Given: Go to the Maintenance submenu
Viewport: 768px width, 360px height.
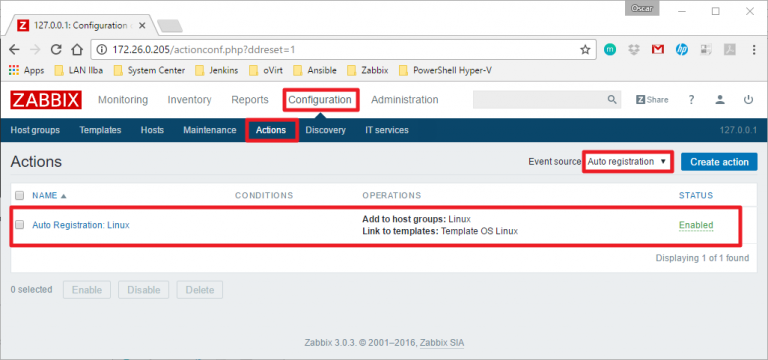Looking at the screenshot, I should click(x=210, y=130).
